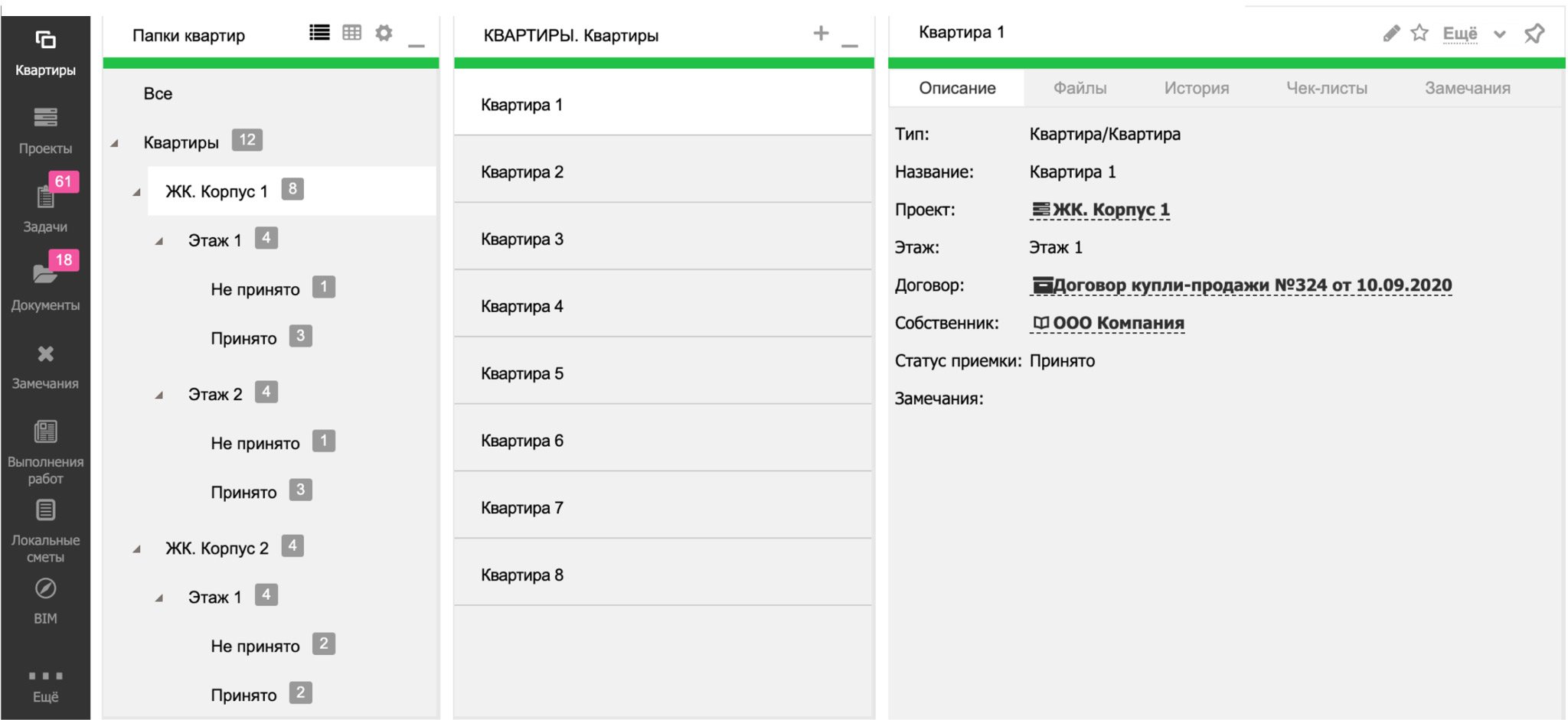Switch folder panel to list view

tap(319, 33)
